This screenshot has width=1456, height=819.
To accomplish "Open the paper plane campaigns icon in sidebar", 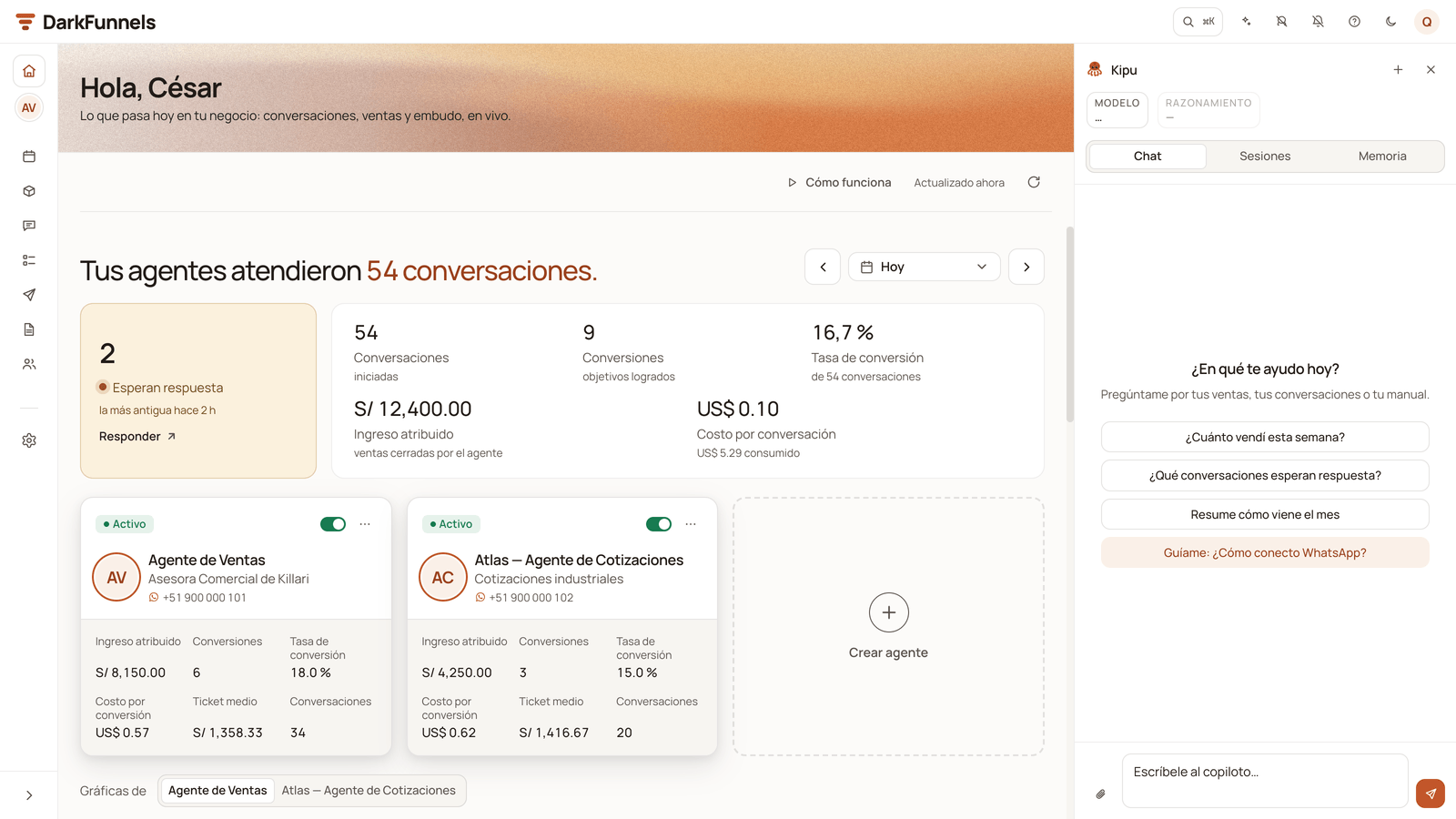I will (x=29, y=295).
